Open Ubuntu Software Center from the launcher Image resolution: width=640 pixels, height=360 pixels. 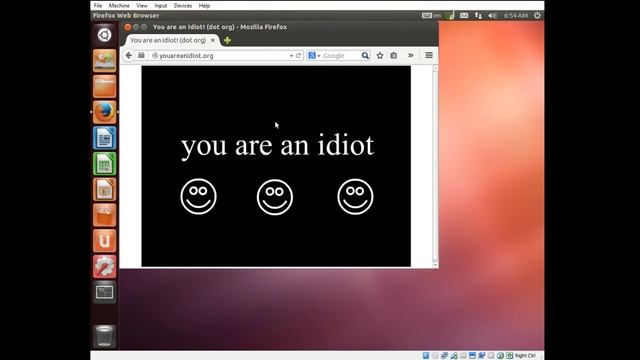(104, 215)
